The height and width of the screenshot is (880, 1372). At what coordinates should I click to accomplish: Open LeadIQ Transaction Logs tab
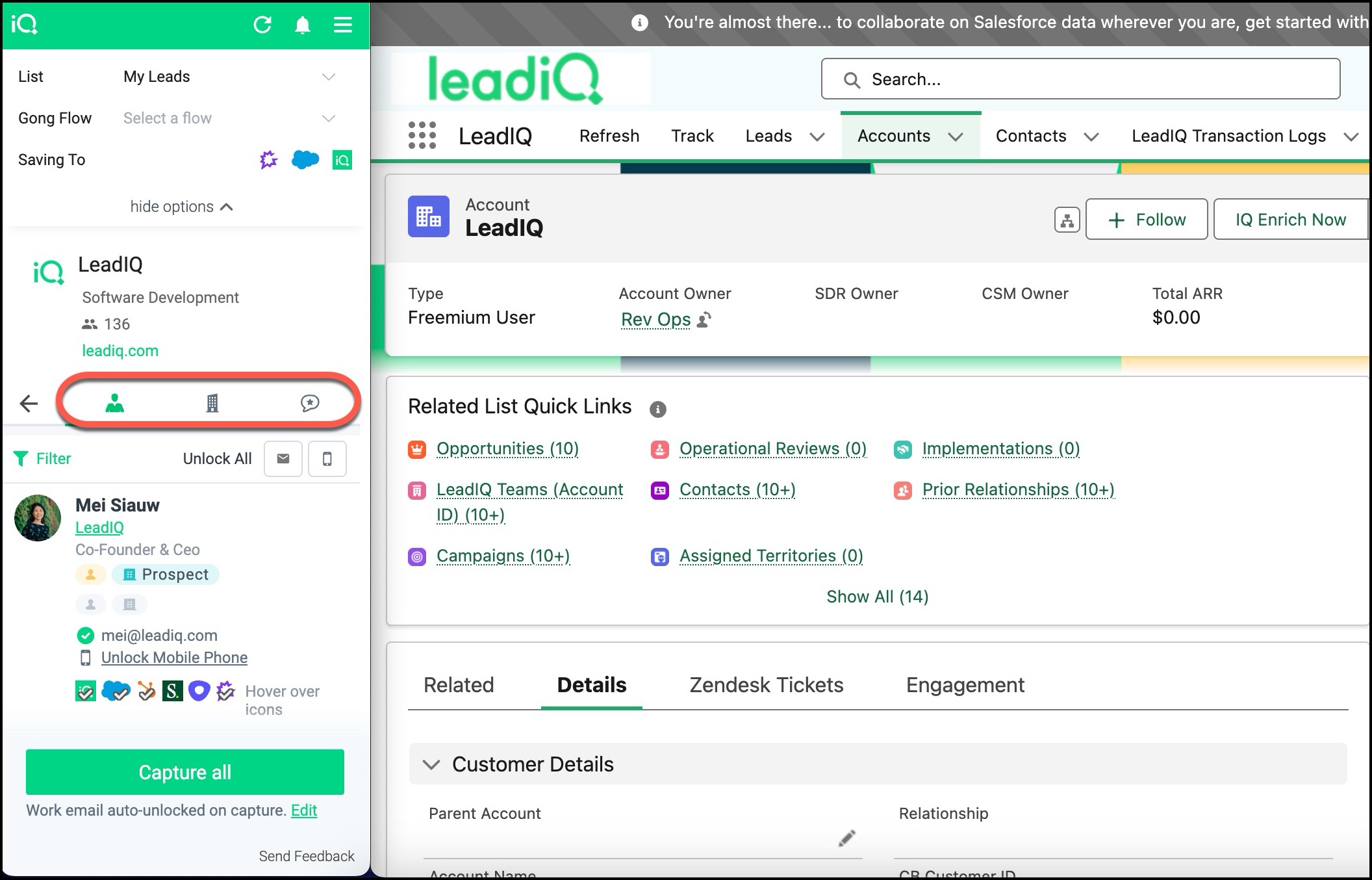click(x=1228, y=136)
